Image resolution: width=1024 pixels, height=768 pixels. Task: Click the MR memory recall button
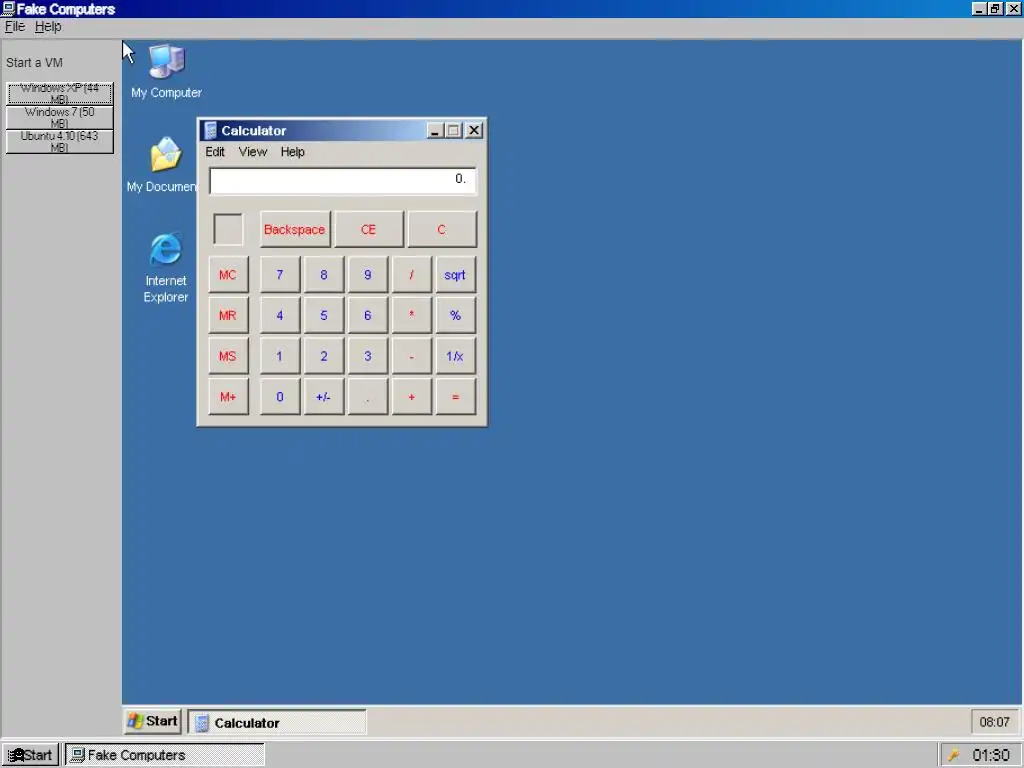228,315
